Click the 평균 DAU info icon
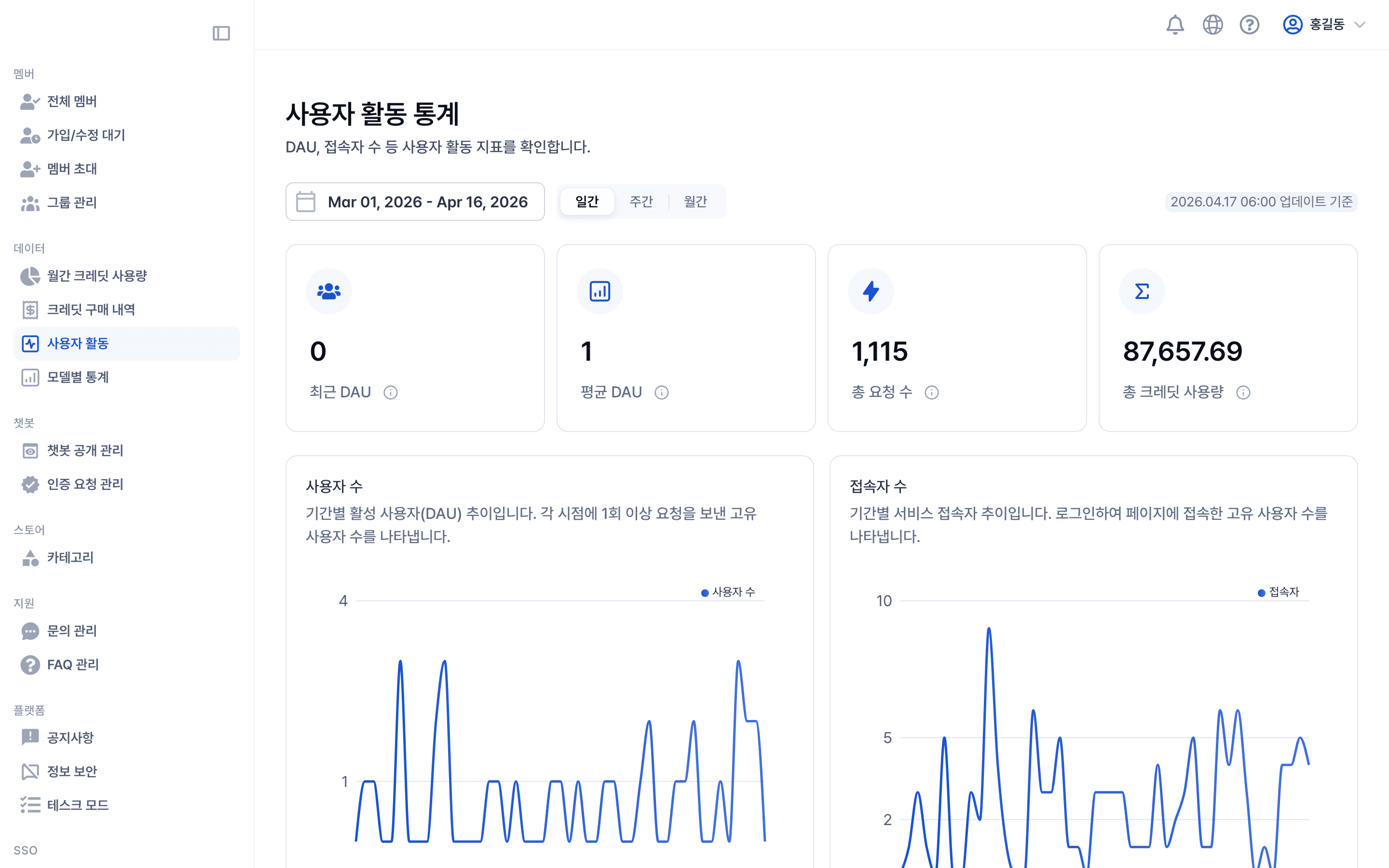Viewport: 1389px width, 868px height. click(x=662, y=393)
